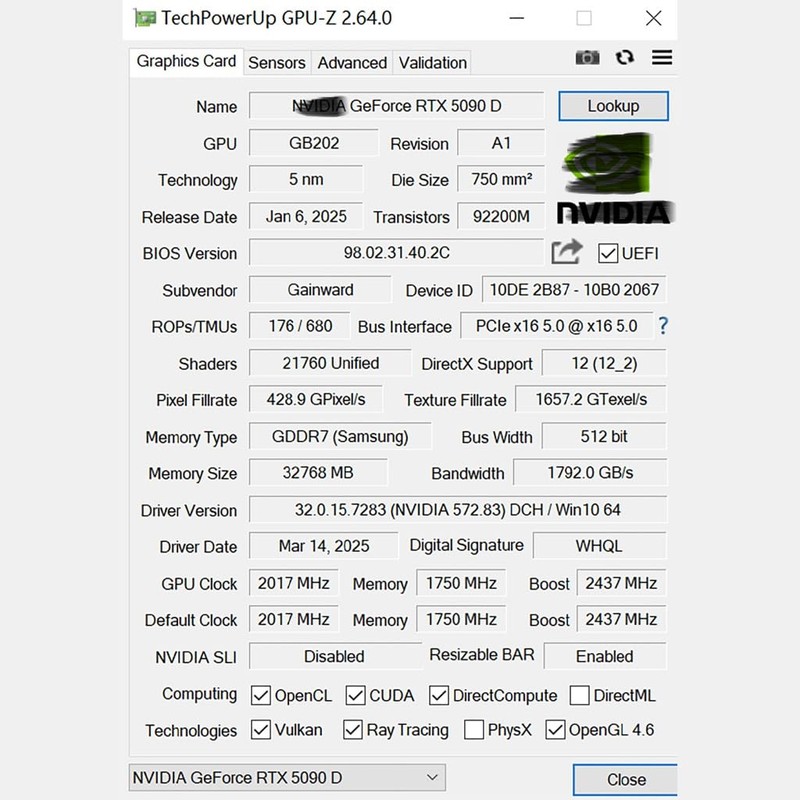Screen dimensions: 800x800
Task: Click the Shaders value 21760 Unified
Action: click(x=330, y=363)
